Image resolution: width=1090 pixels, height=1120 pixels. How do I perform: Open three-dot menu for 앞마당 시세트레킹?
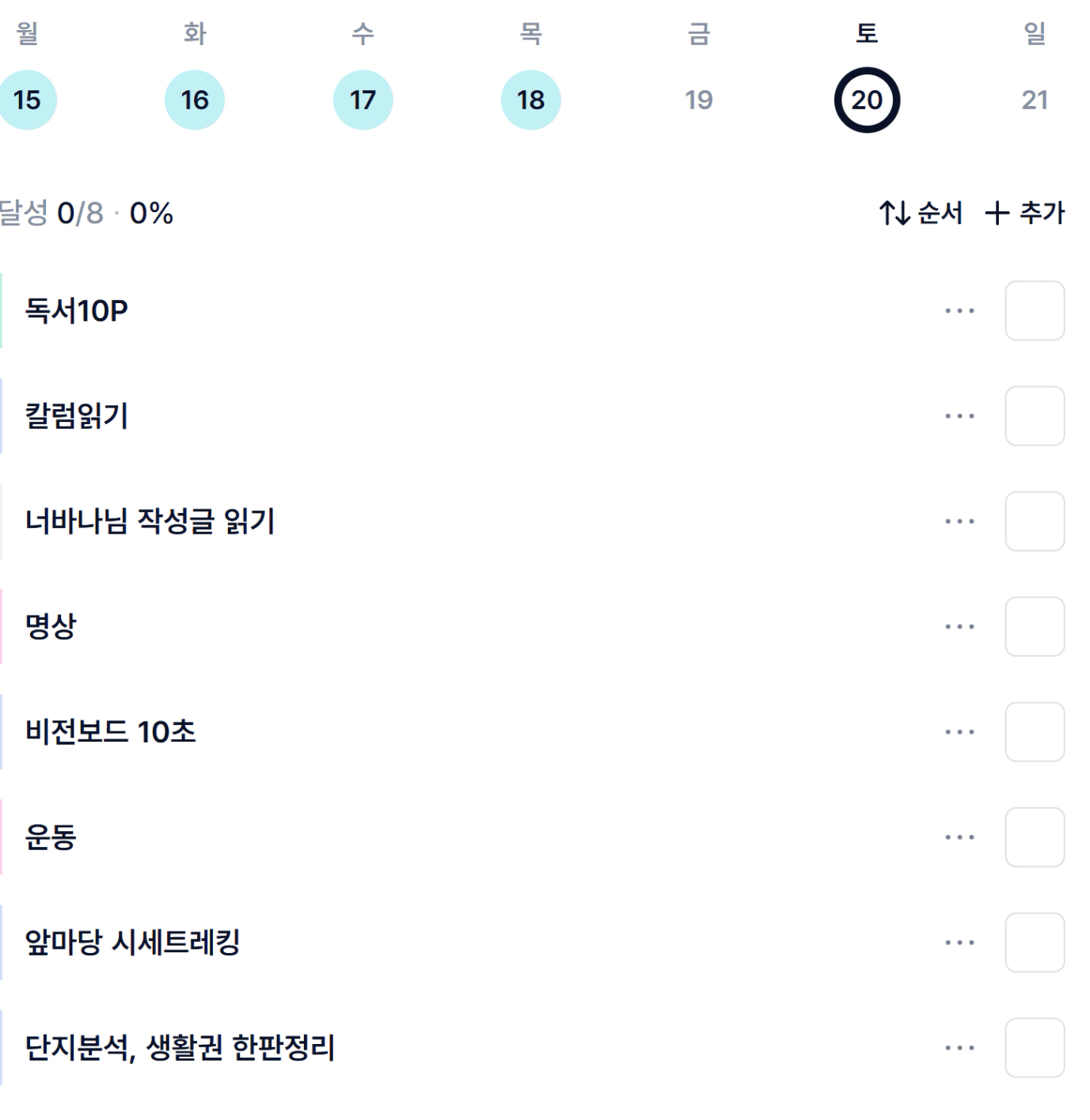(959, 943)
